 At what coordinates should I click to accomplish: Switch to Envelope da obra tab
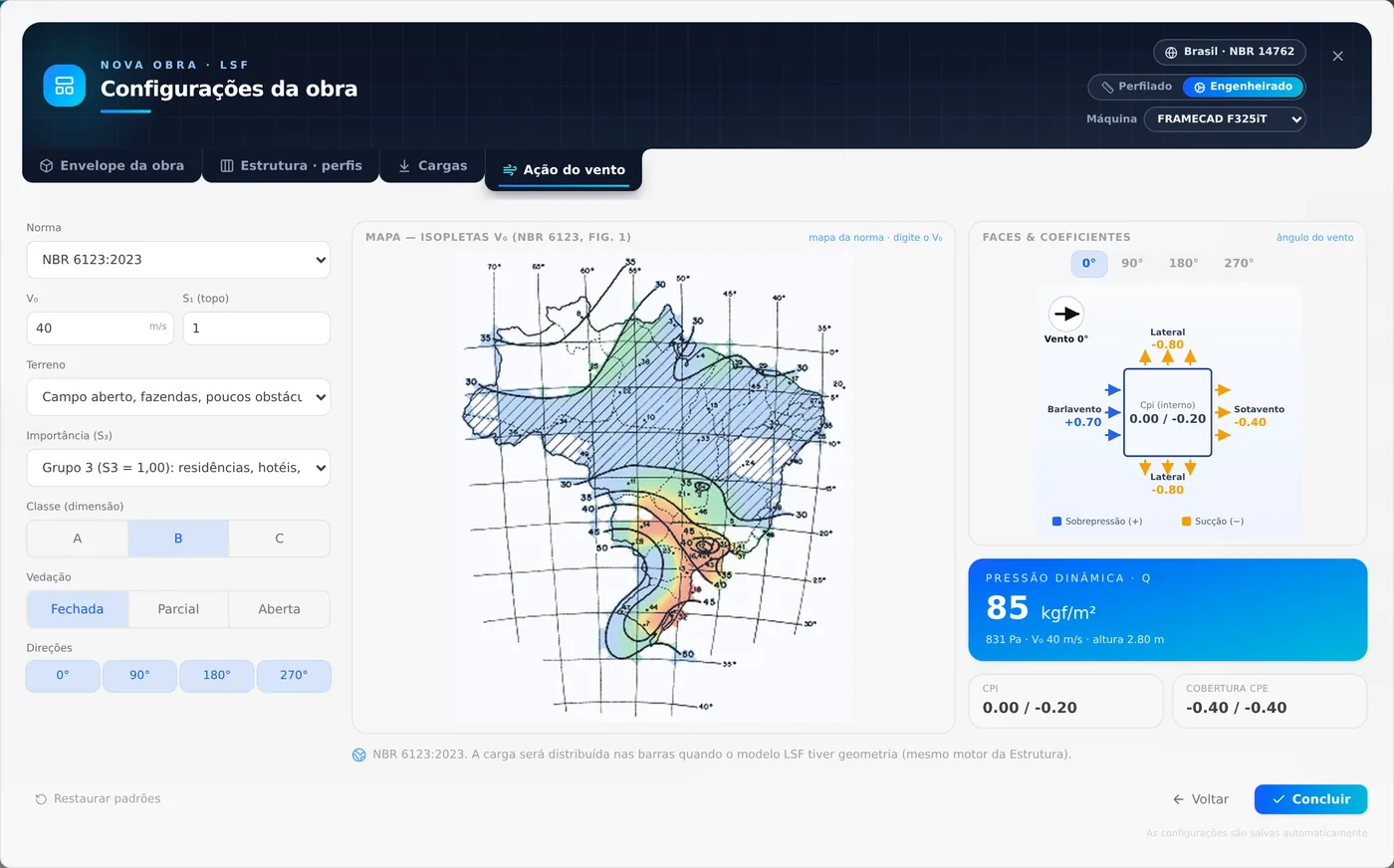coord(112,166)
